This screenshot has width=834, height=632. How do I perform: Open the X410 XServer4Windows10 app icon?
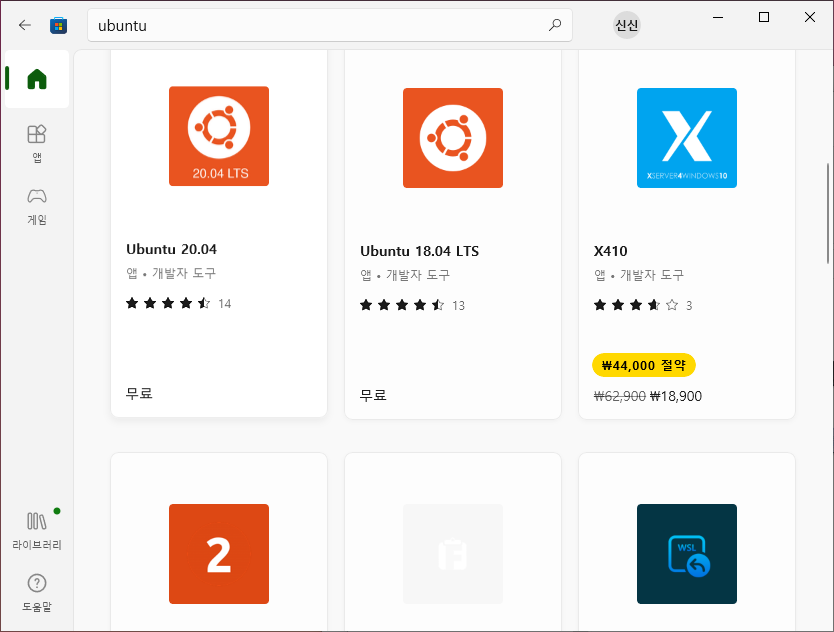click(687, 138)
